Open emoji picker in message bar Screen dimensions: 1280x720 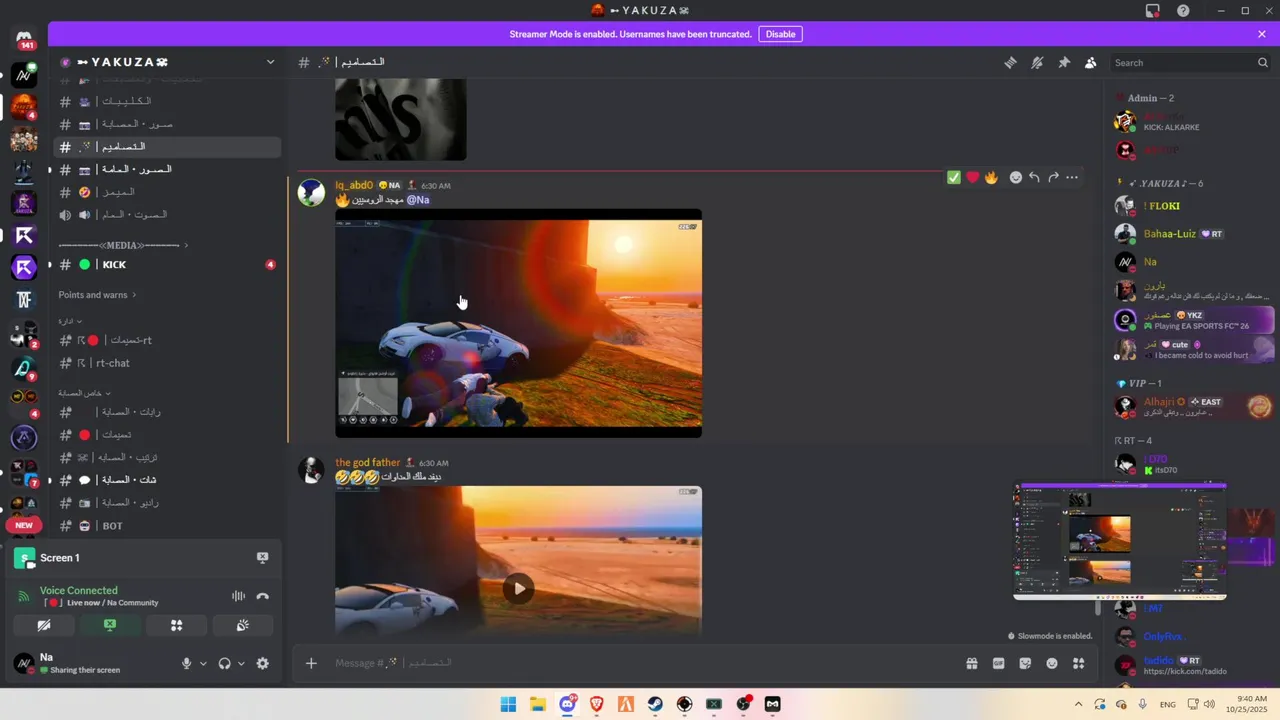[1052, 663]
